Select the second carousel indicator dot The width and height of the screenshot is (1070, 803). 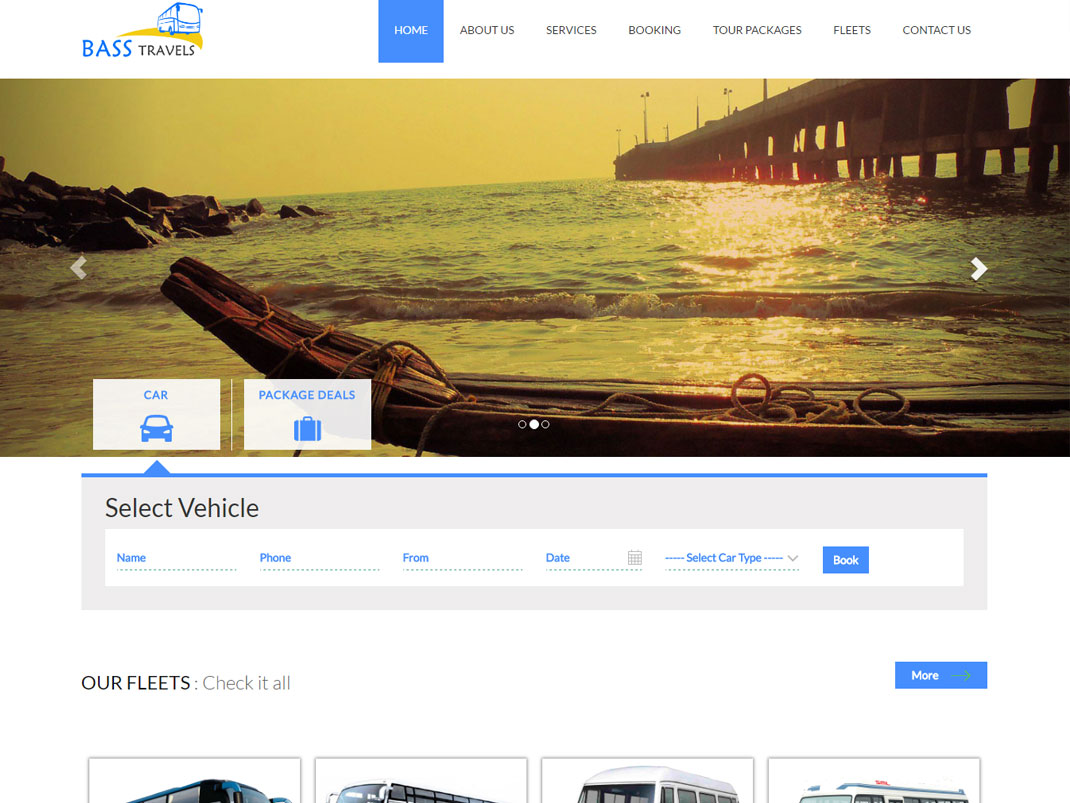point(534,424)
